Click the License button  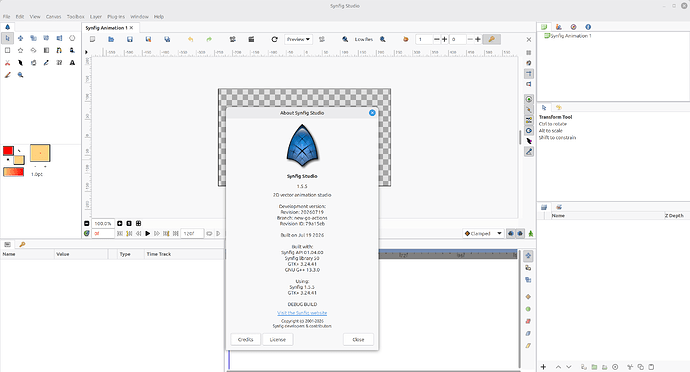[x=278, y=339]
